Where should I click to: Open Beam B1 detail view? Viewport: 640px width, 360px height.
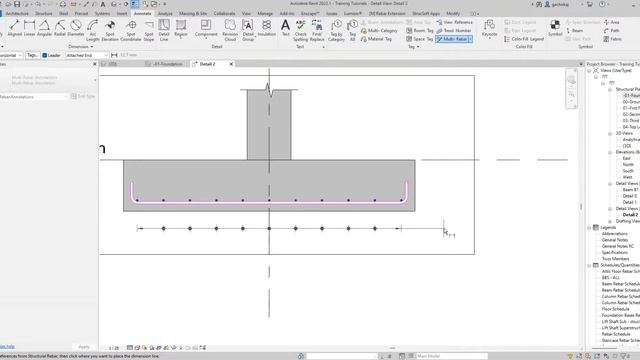(x=631, y=190)
